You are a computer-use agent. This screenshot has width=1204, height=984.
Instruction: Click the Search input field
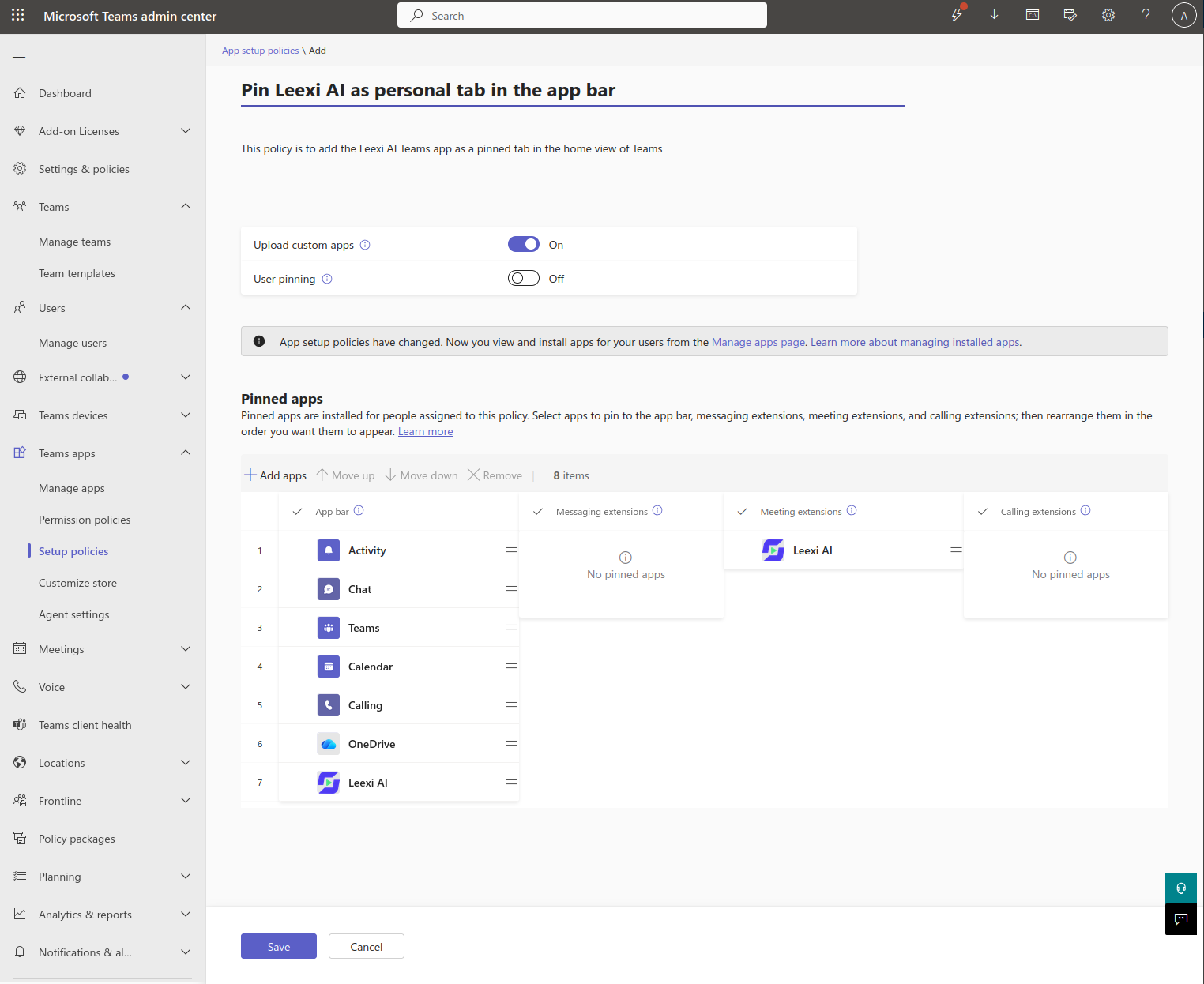pos(582,15)
